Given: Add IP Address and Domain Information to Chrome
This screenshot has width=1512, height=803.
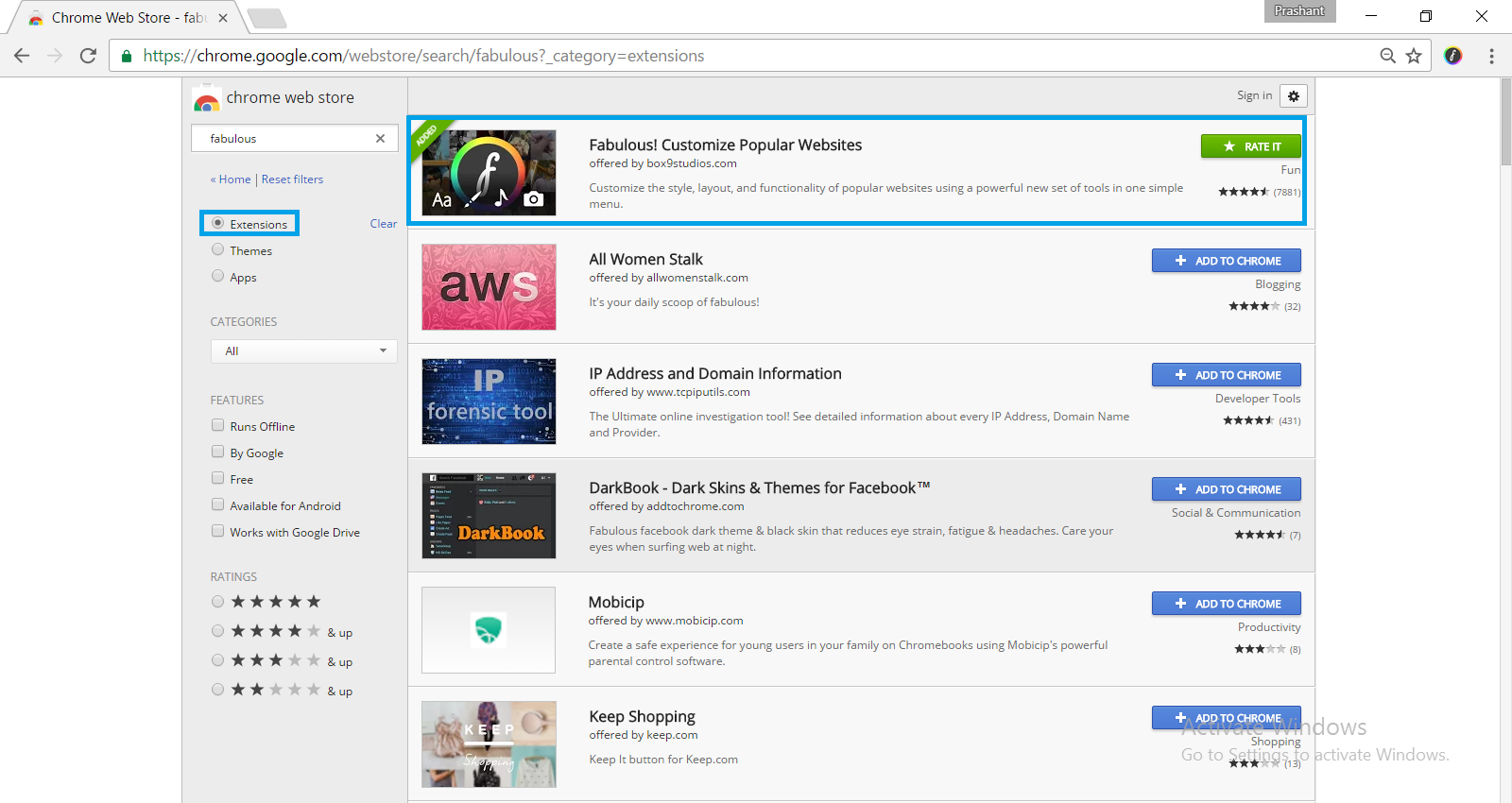Looking at the screenshot, I should [x=1226, y=375].
